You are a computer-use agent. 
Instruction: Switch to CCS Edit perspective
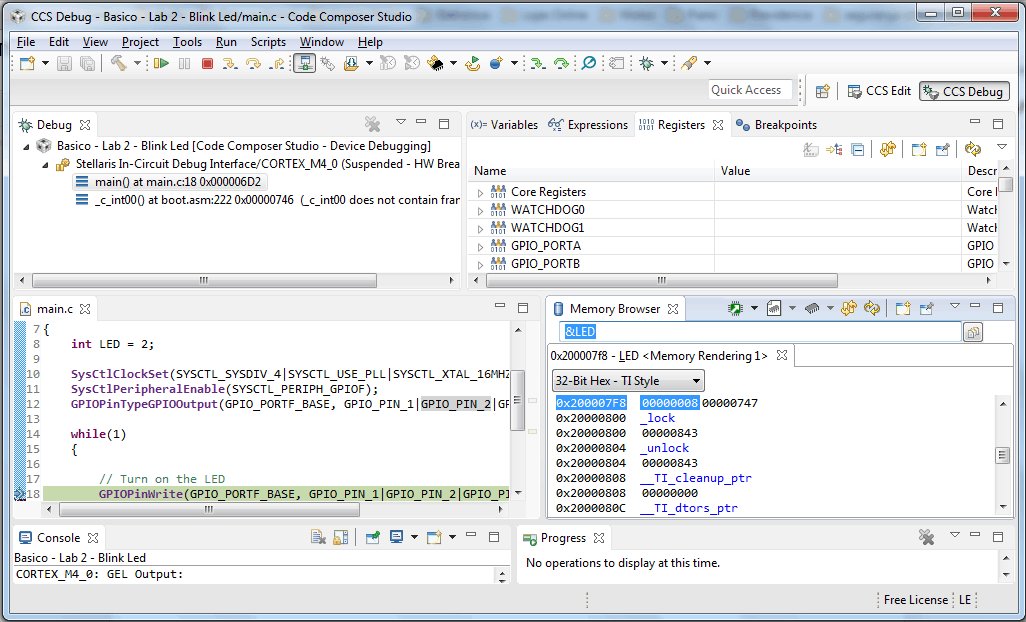879,92
